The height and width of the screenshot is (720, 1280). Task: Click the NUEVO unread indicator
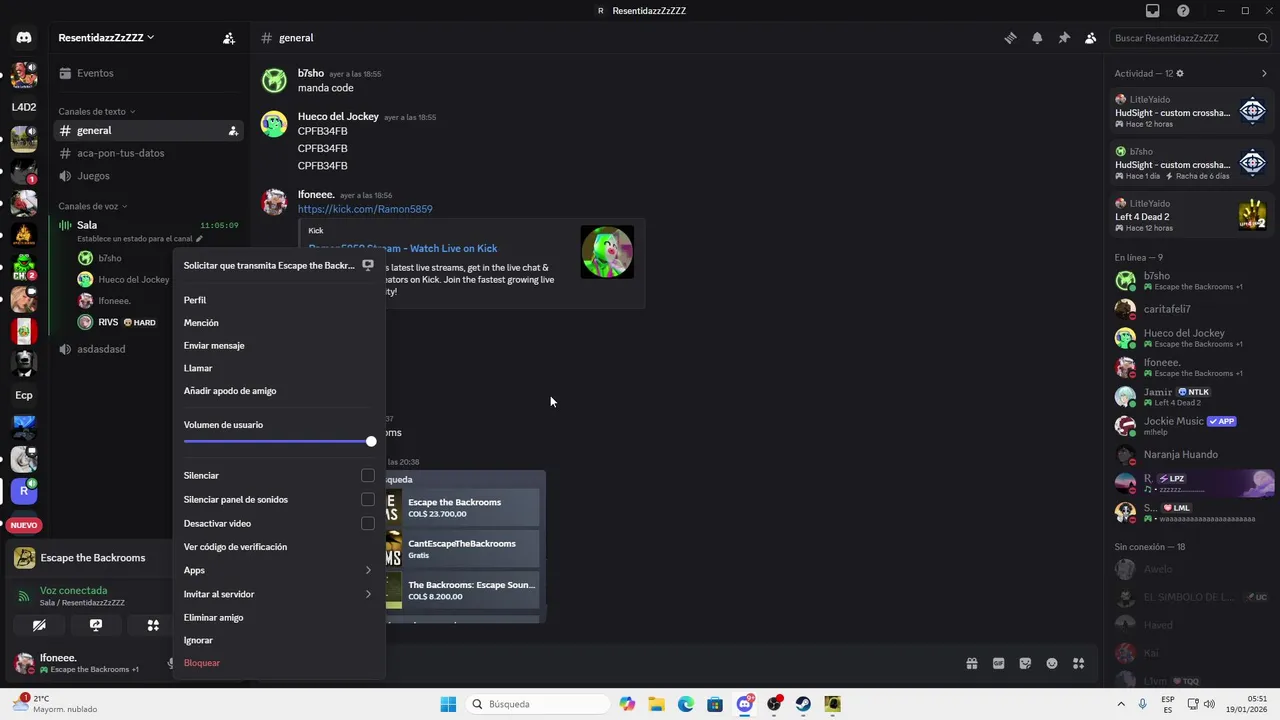point(24,525)
